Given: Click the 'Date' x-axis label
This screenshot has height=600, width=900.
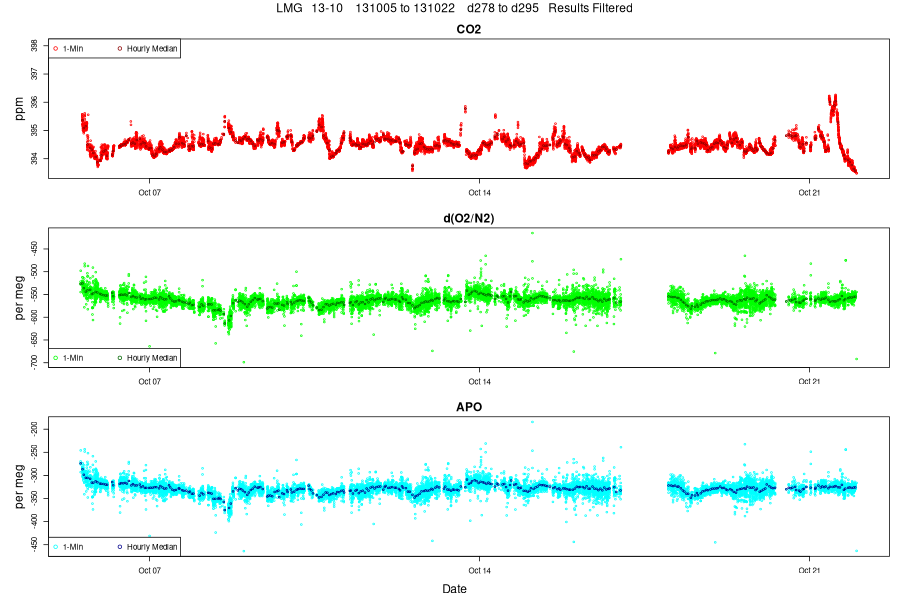Looking at the screenshot, I should (x=454, y=589).
